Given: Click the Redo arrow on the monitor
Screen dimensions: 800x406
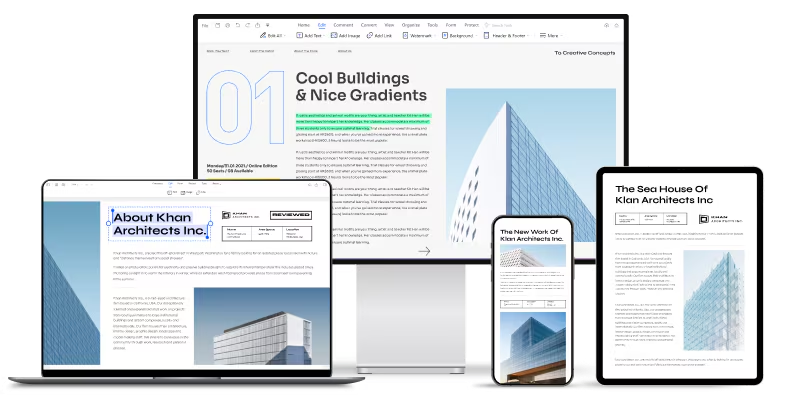Looking at the screenshot, I should [247, 25].
